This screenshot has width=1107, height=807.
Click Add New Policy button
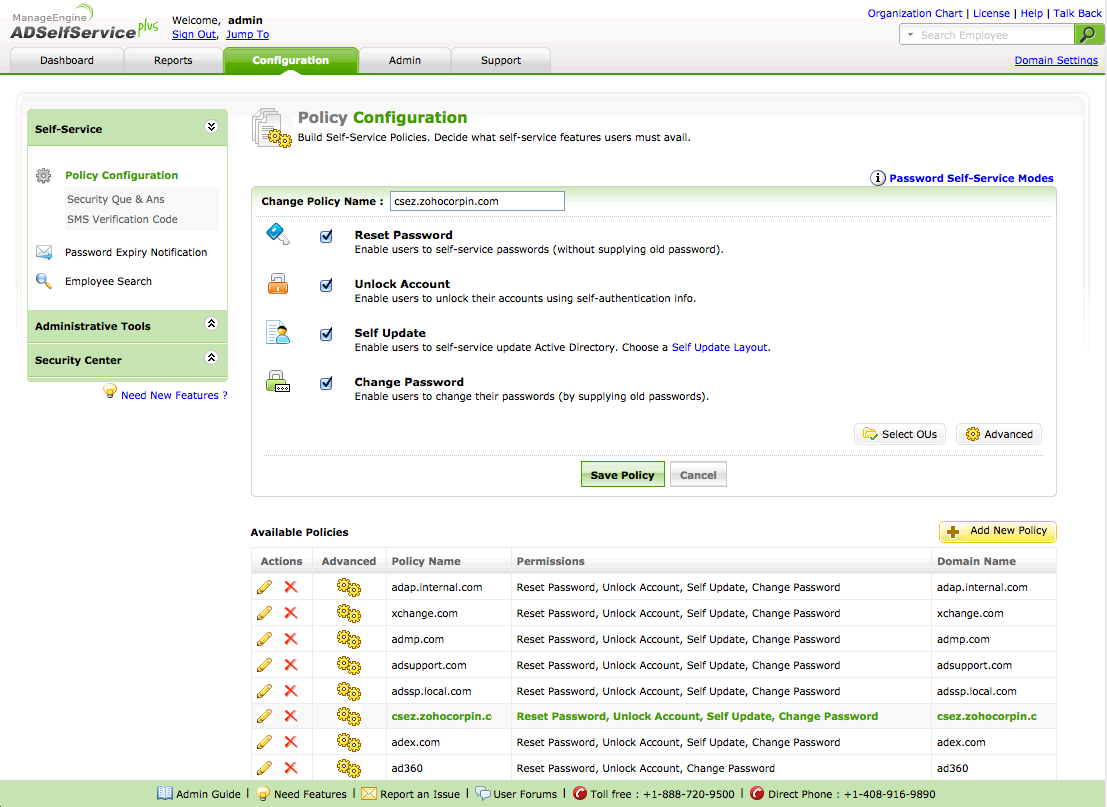pos(998,531)
